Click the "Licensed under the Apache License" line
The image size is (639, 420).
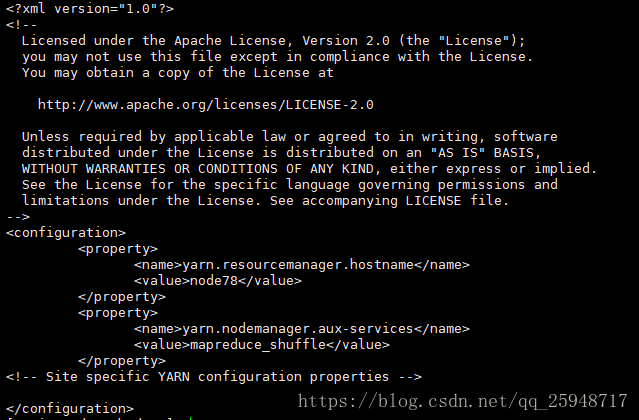coord(273,40)
